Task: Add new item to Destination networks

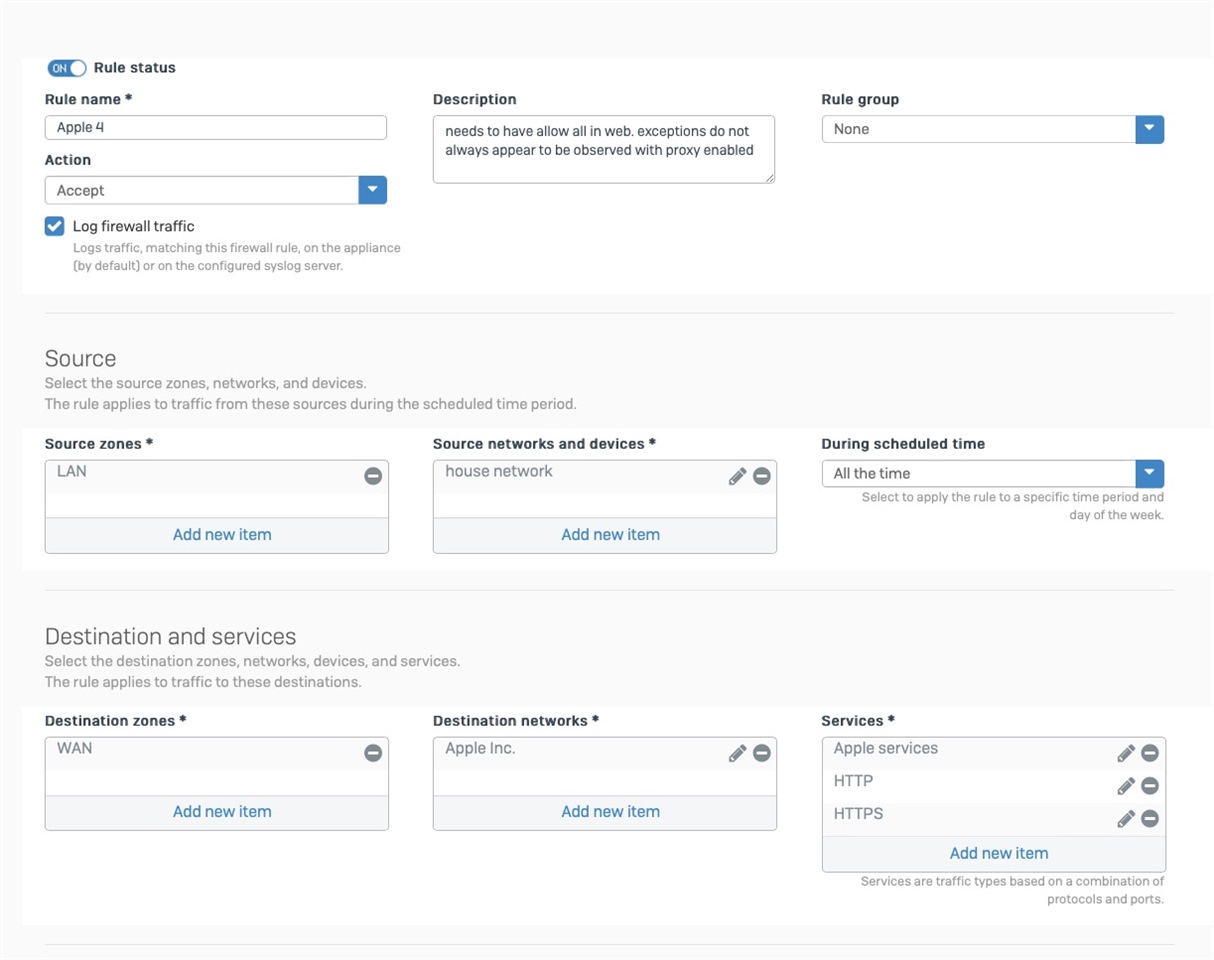Action: click(610, 811)
